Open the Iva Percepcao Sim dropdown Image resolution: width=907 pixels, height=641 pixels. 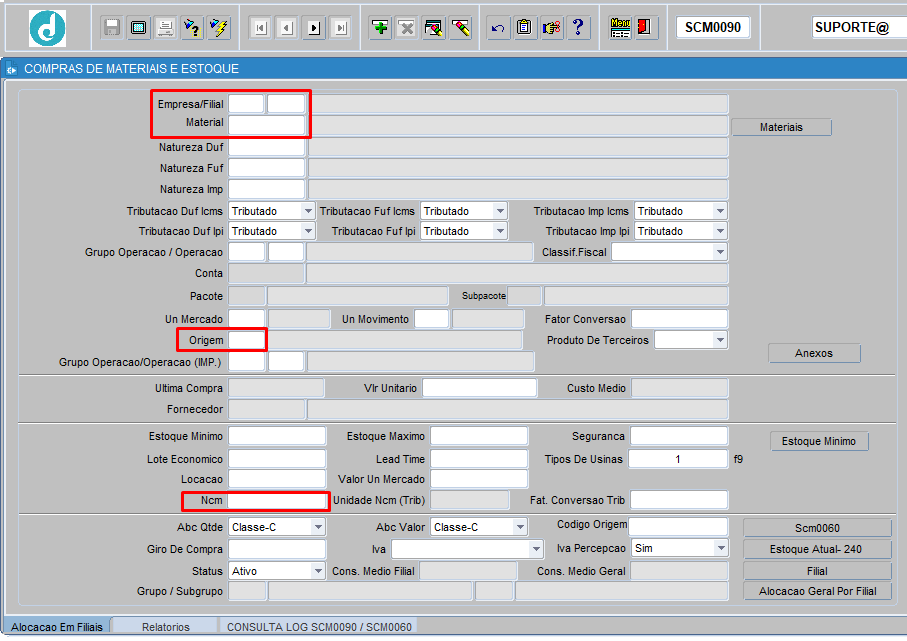click(721, 548)
